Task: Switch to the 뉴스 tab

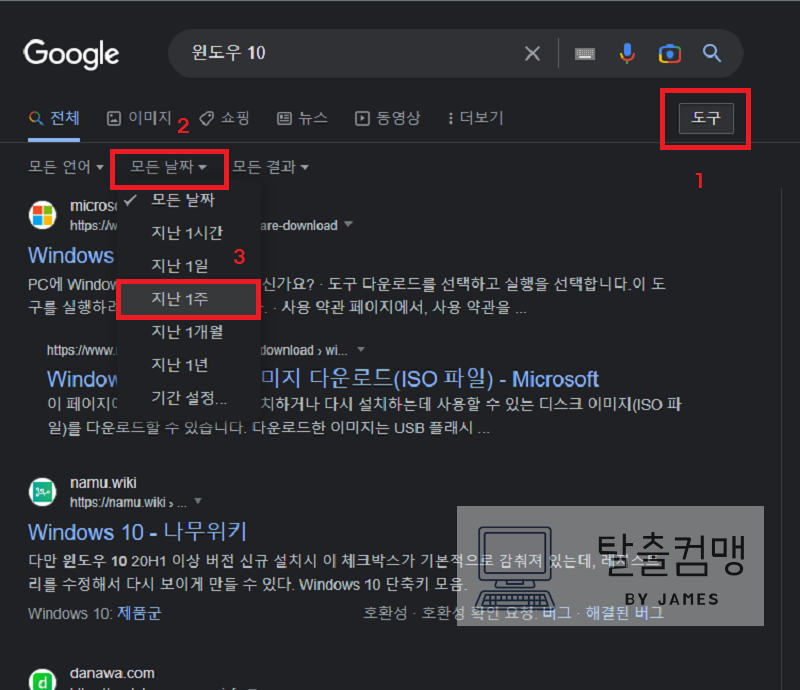Action: point(302,118)
